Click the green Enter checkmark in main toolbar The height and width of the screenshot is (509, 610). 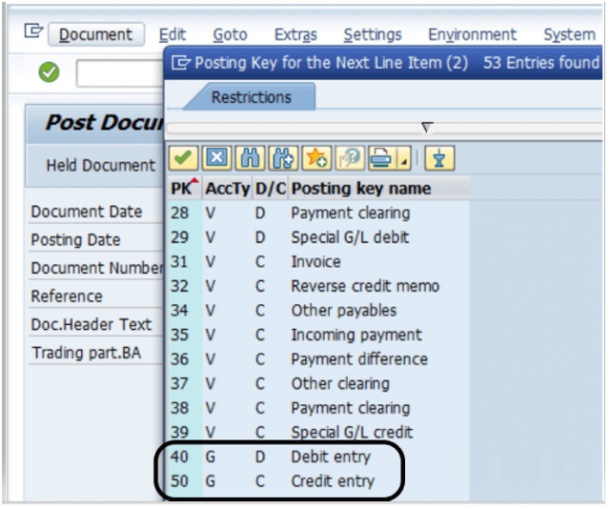49,73
